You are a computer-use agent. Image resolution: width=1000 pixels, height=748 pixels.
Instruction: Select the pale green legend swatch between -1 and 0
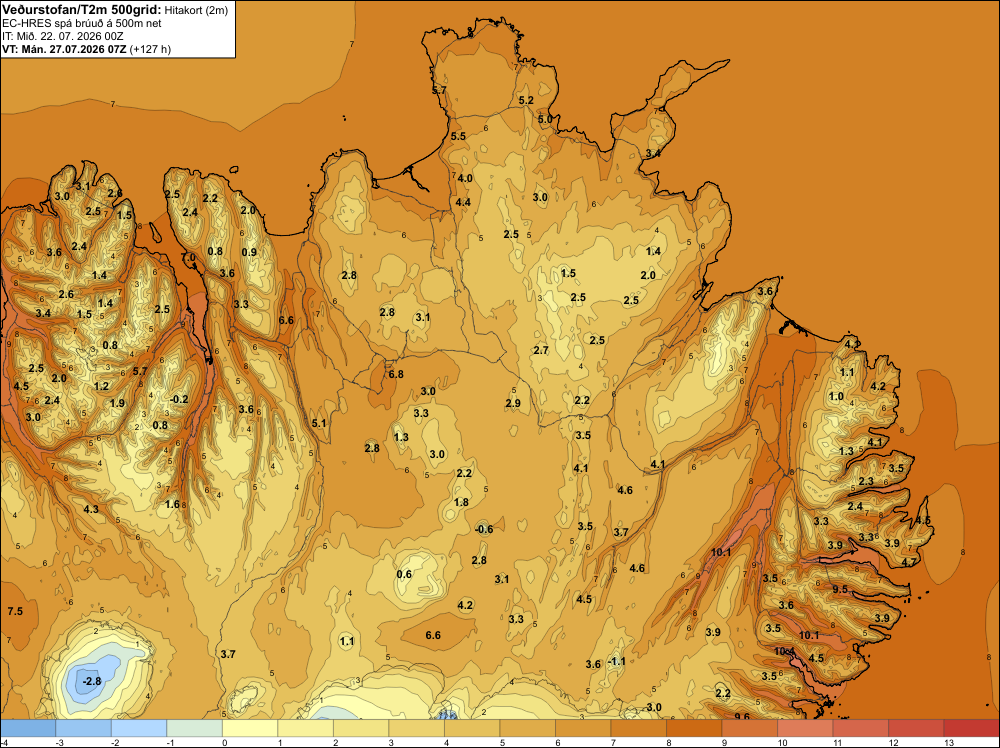pyautogui.click(x=195, y=728)
